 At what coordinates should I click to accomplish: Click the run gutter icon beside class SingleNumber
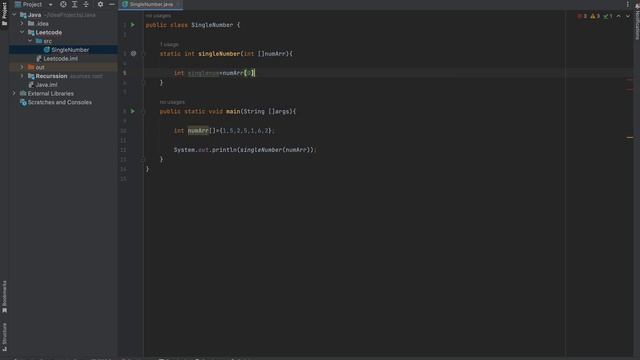pyautogui.click(x=133, y=25)
